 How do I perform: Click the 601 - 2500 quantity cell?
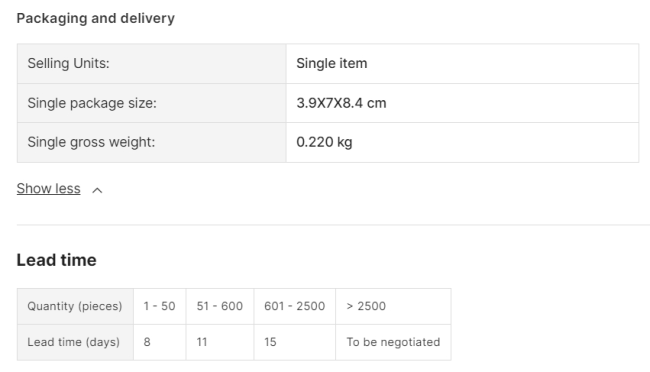tap(295, 306)
